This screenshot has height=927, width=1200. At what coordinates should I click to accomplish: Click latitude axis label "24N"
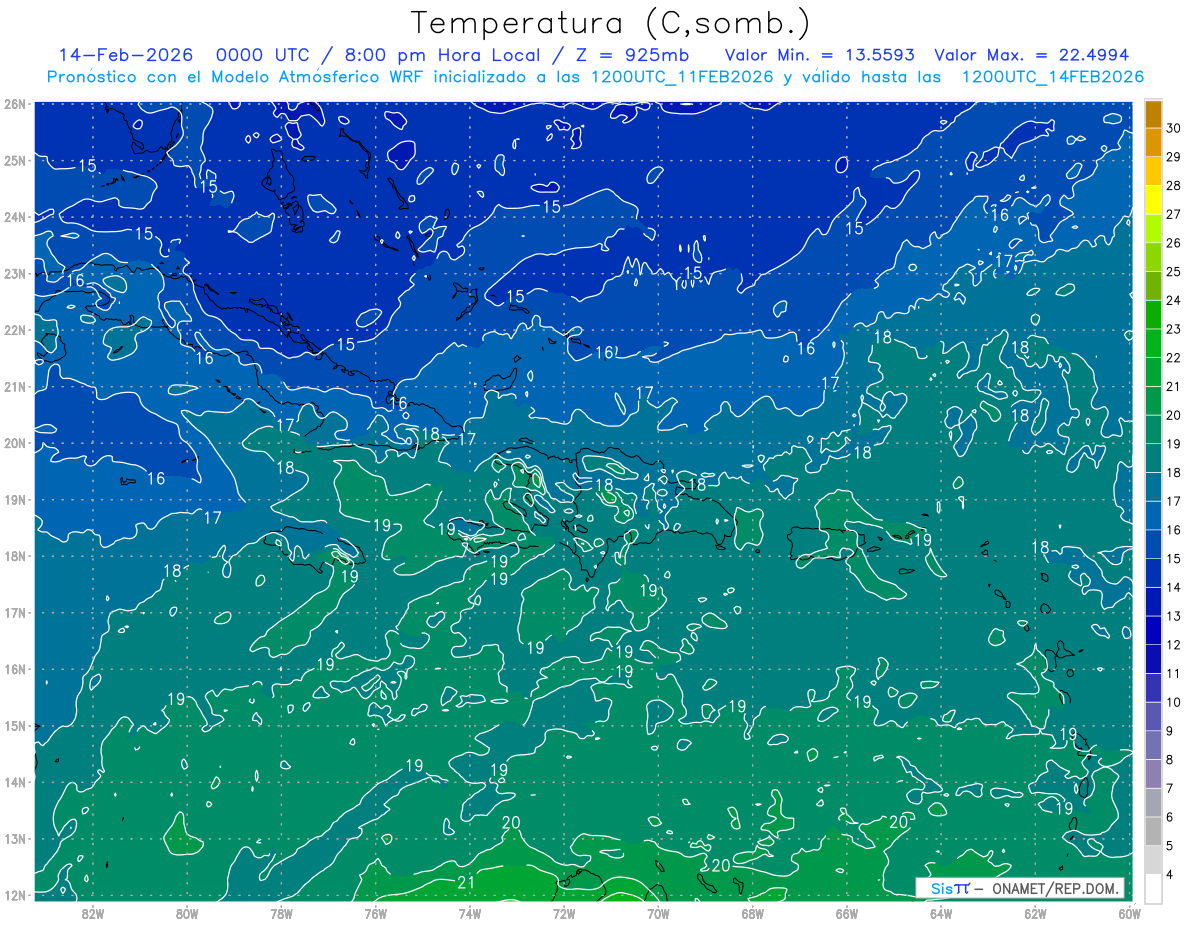(15, 217)
